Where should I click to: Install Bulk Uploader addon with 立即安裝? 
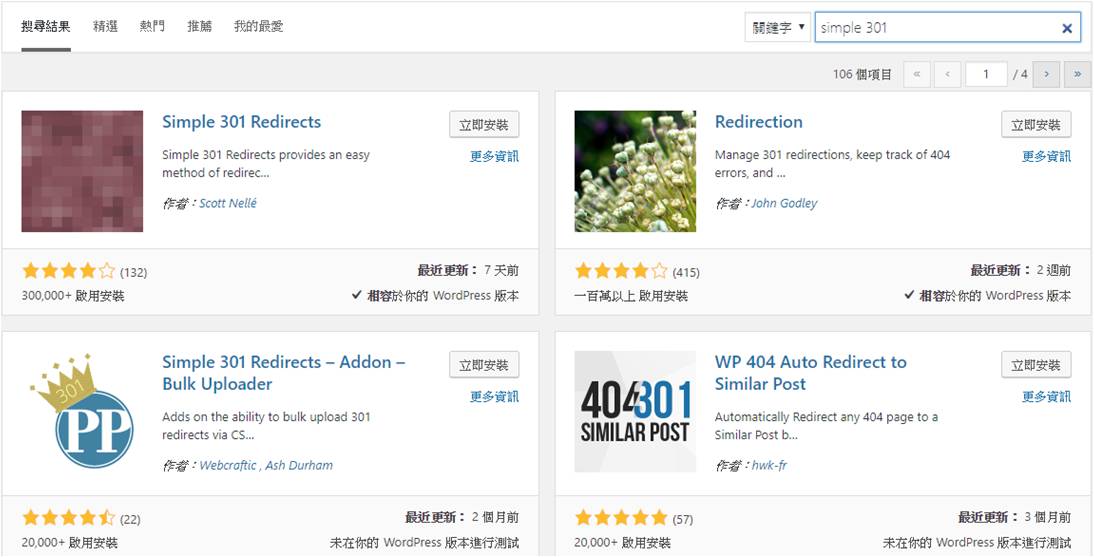tap(484, 365)
